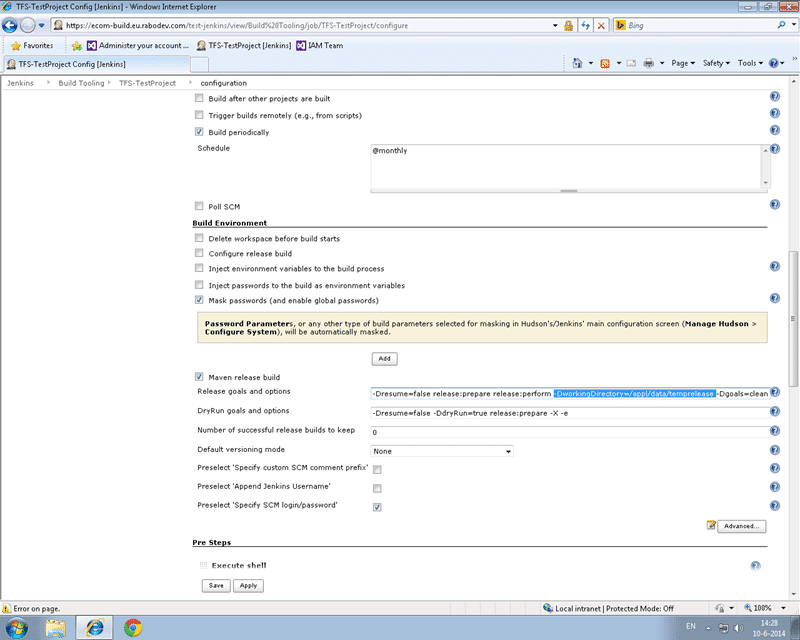Click Apply button

pos(248,586)
